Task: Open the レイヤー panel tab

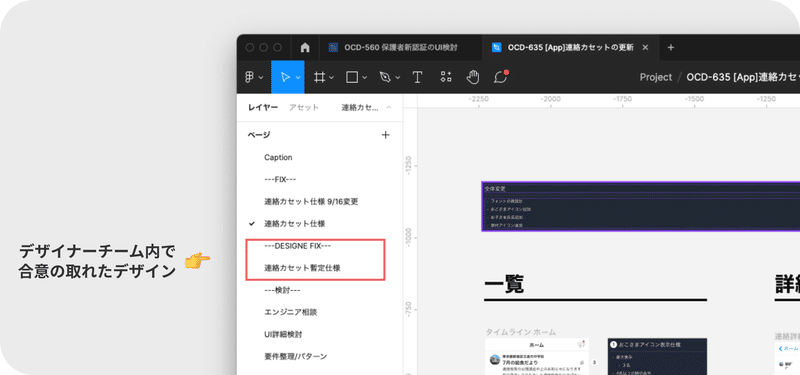Action: click(x=263, y=108)
